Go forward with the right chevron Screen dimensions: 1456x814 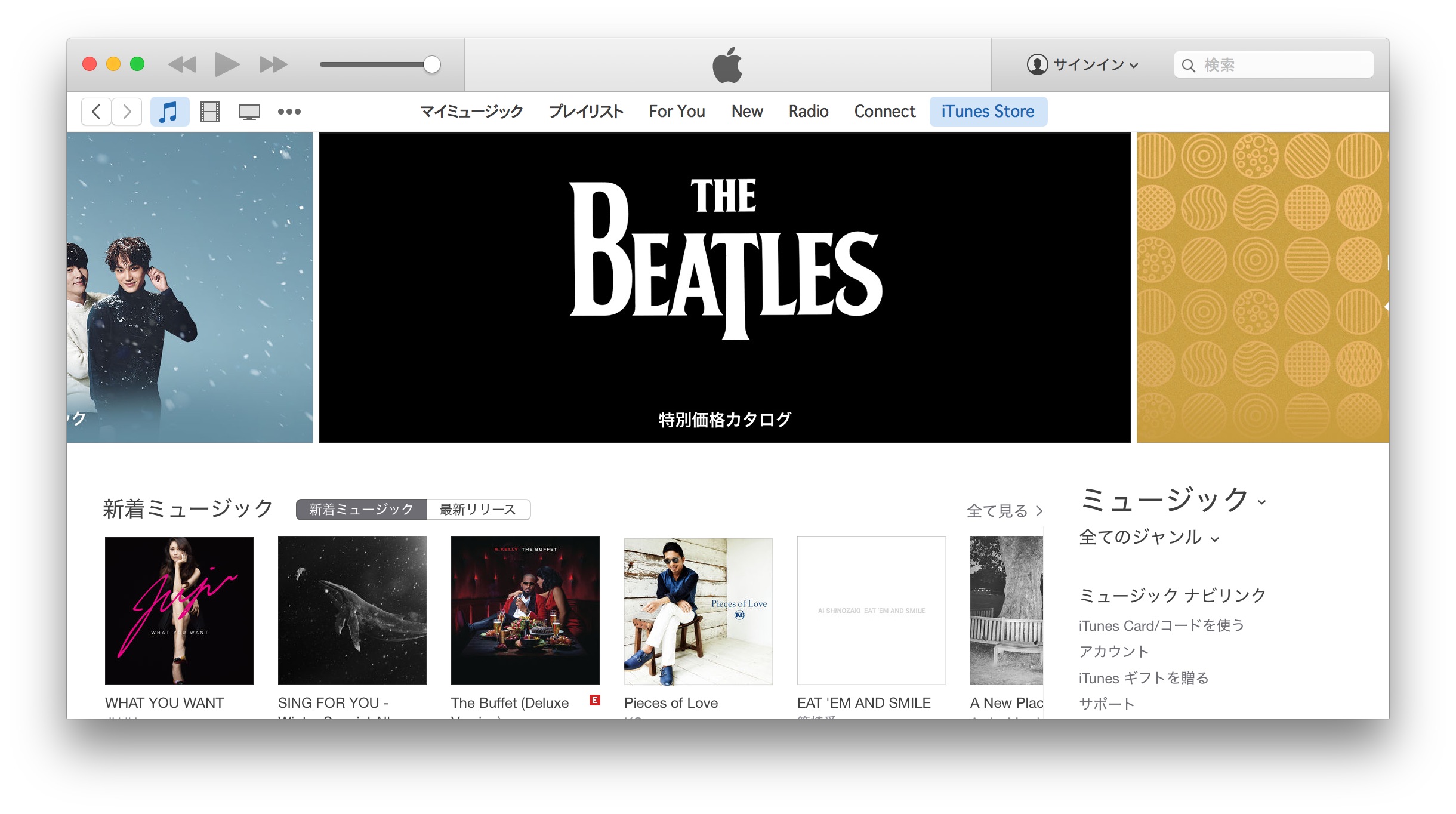coord(127,112)
